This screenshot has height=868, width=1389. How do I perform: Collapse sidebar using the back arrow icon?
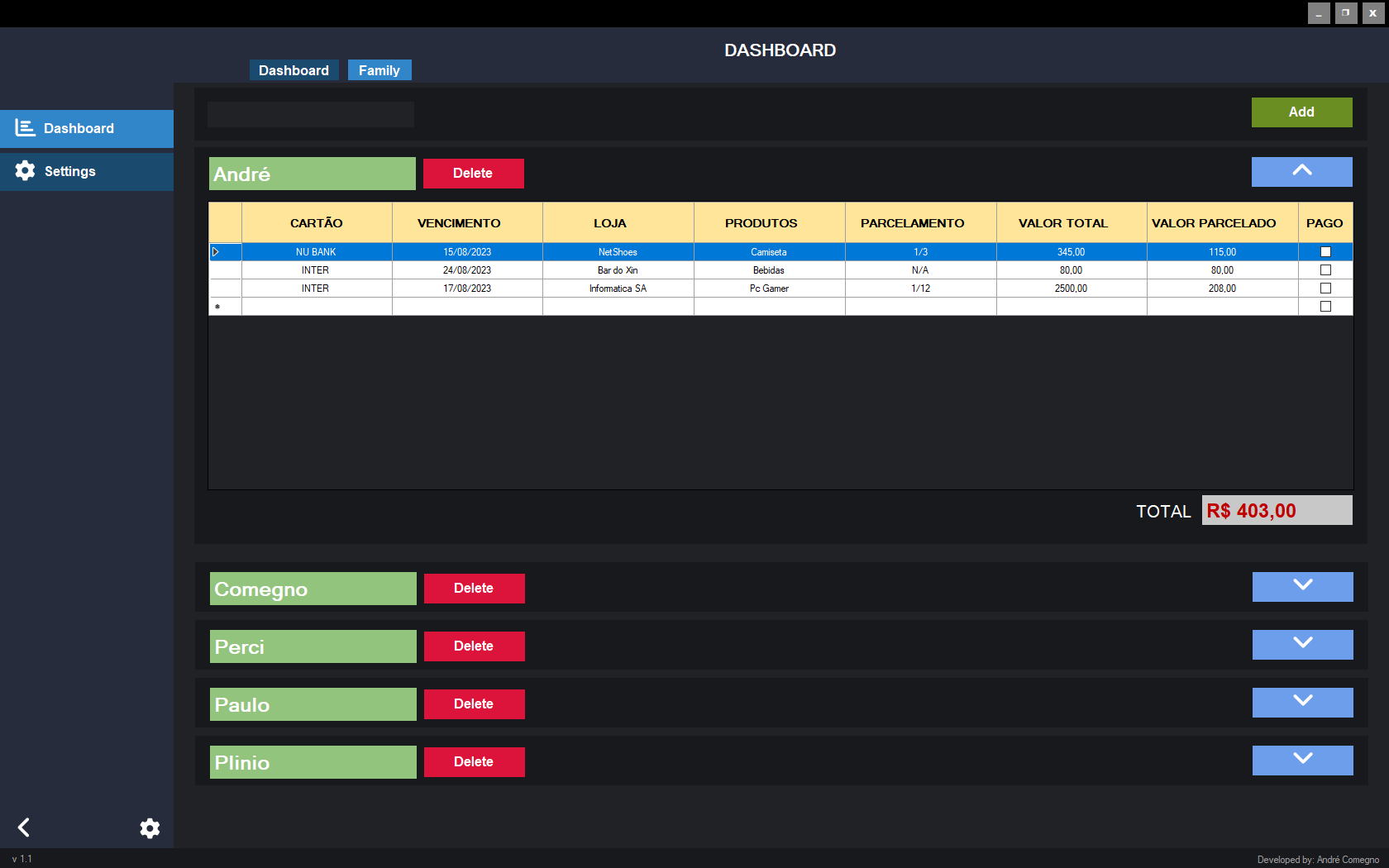(24, 827)
